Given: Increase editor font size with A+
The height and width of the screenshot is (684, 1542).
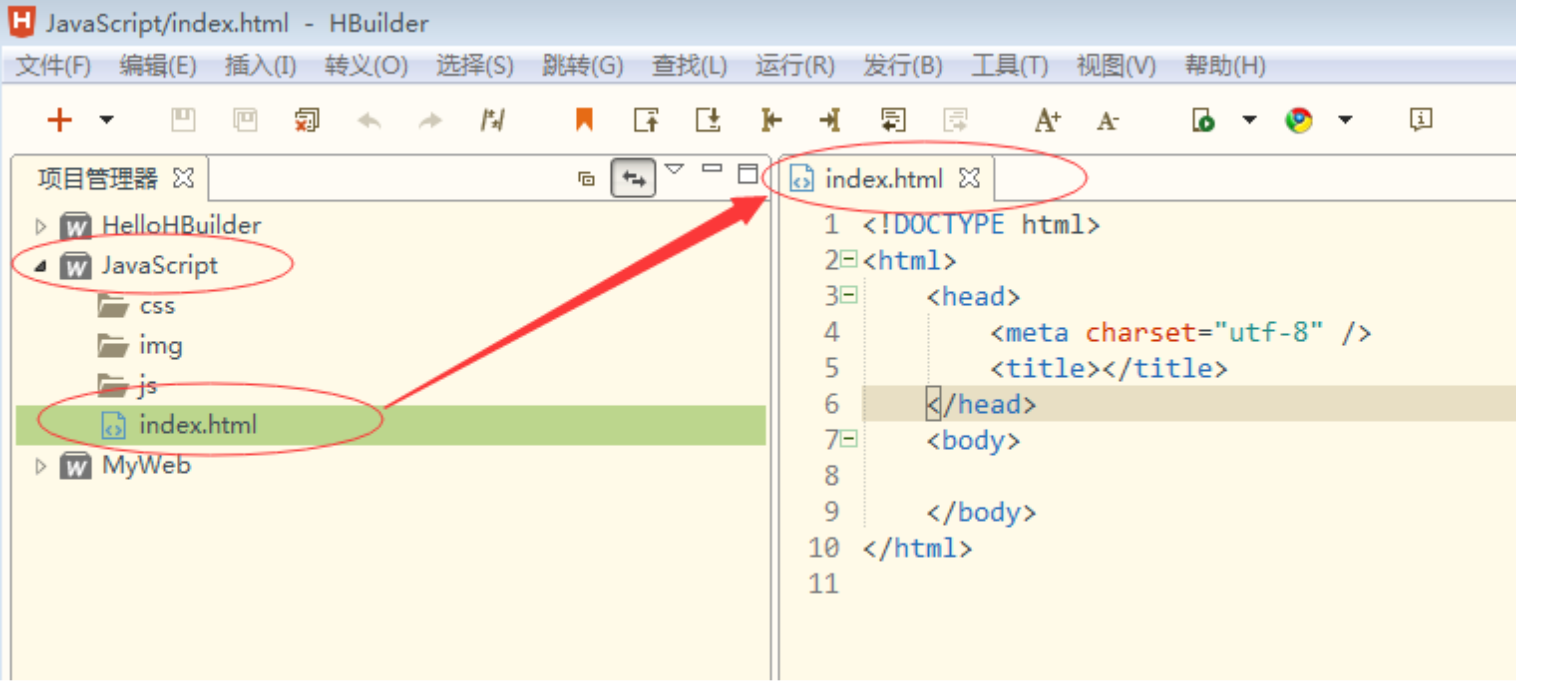Looking at the screenshot, I should pyautogui.click(x=1047, y=120).
